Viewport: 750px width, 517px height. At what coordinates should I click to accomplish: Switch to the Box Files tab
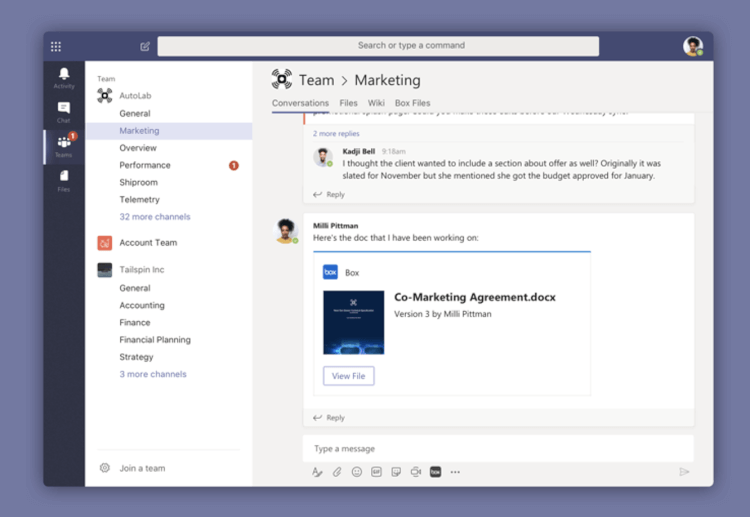tap(412, 103)
